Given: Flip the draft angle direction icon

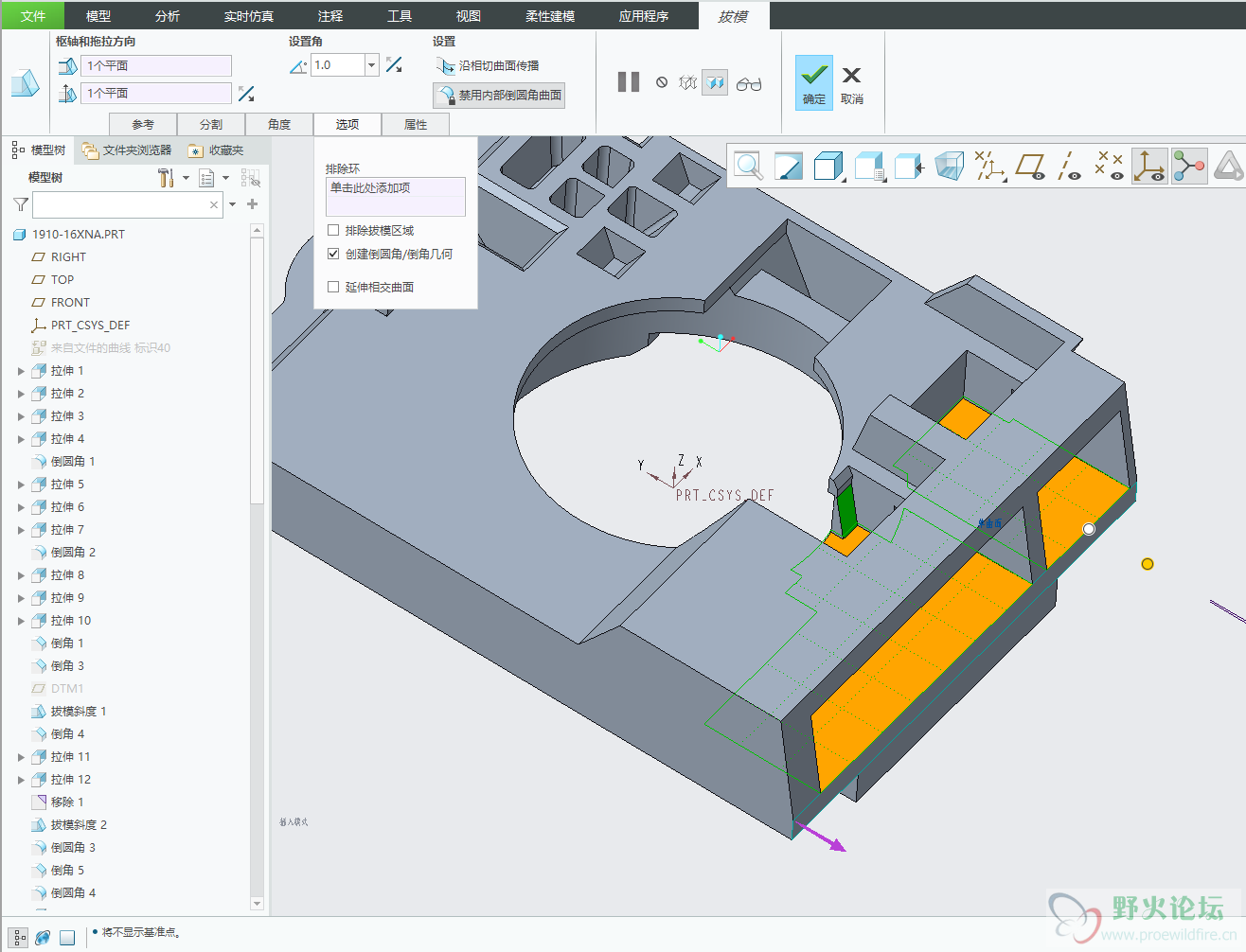Looking at the screenshot, I should pyautogui.click(x=394, y=65).
